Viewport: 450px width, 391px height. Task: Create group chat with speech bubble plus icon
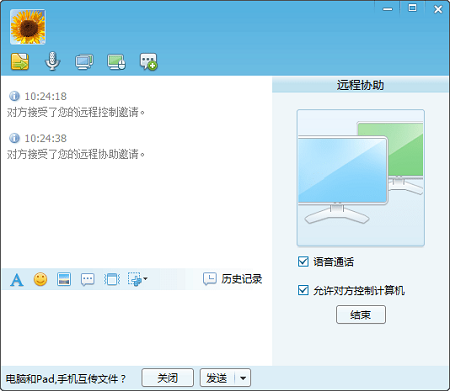(149, 62)
